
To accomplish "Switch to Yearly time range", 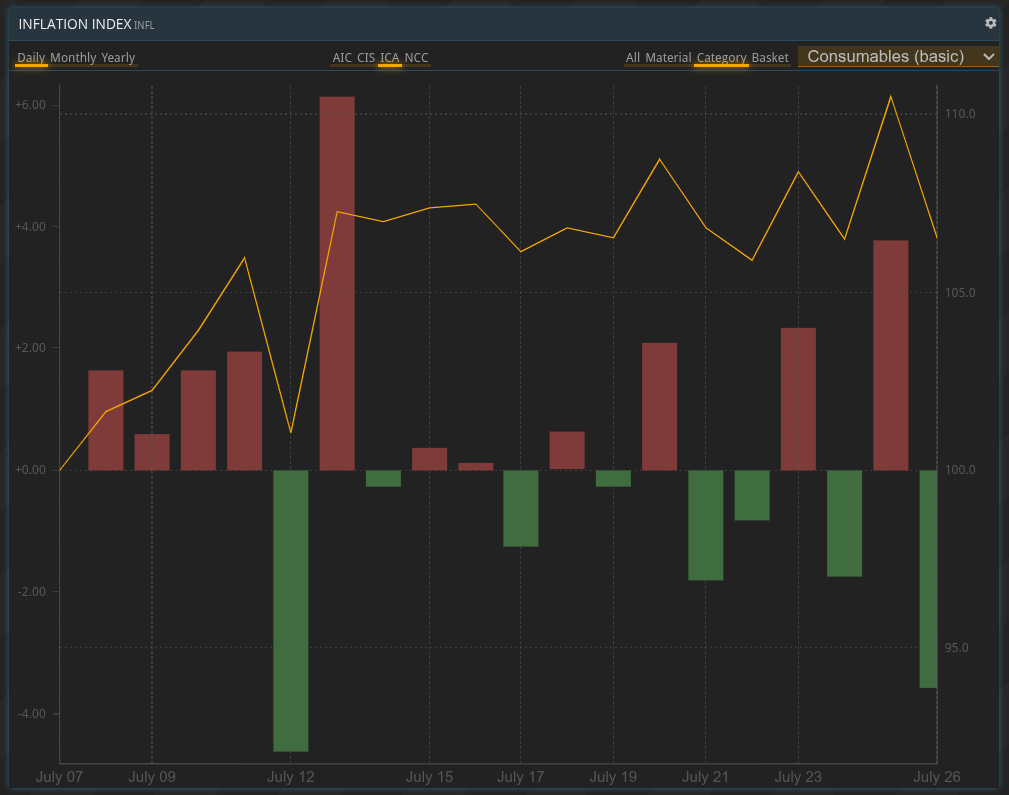I will pyautogui.click(x=118, y=57).
